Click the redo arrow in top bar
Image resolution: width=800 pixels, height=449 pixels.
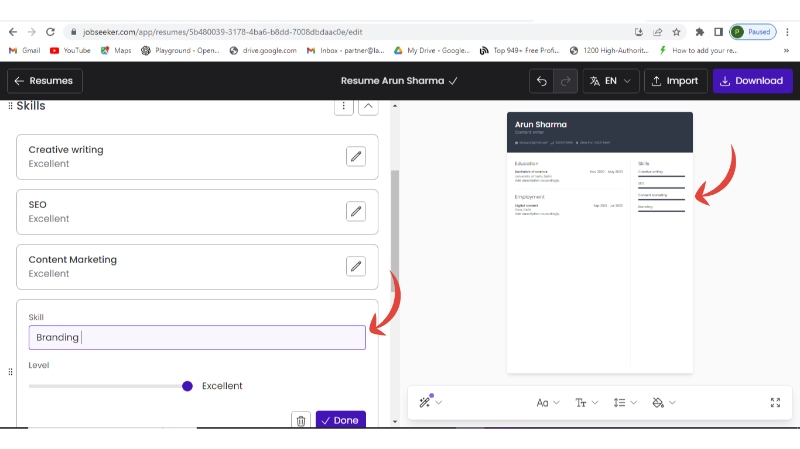coord(566,81)
